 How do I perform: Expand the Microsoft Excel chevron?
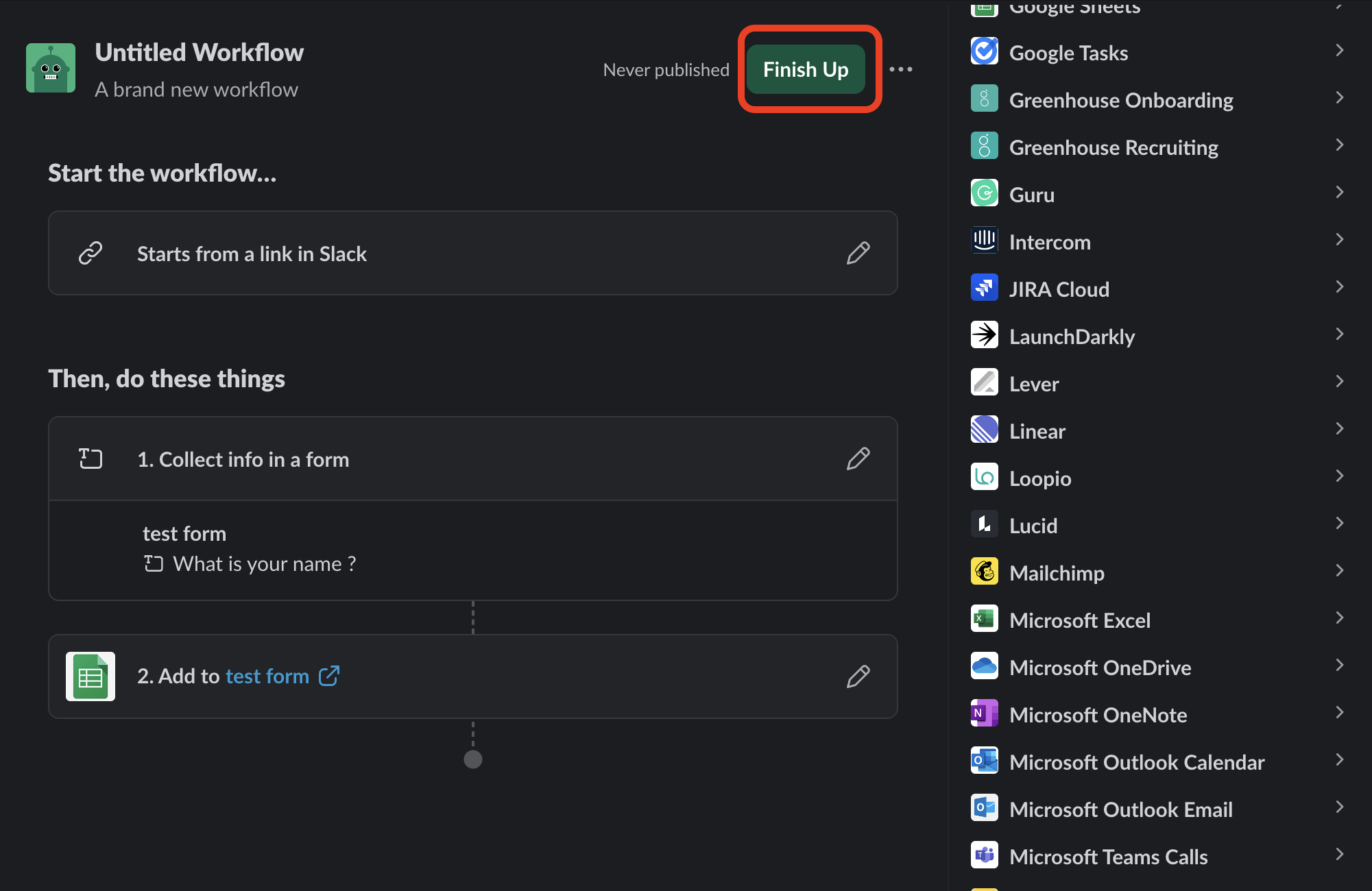(1339, 618)
